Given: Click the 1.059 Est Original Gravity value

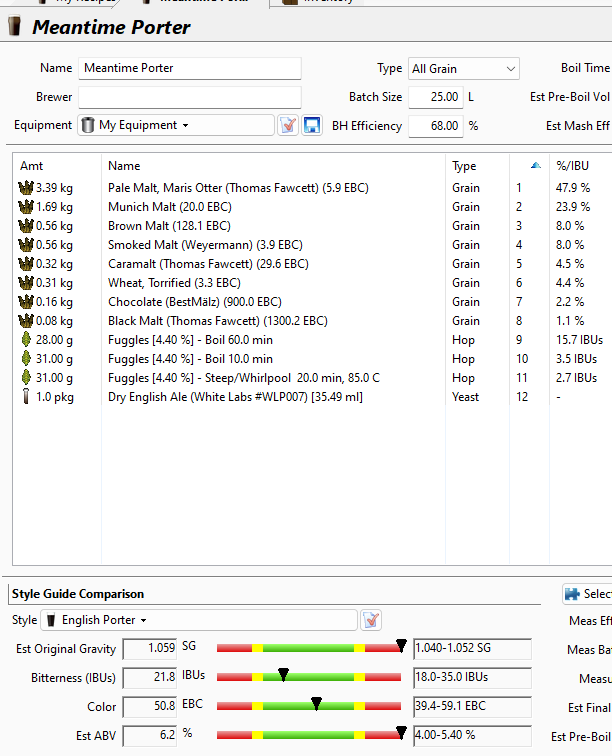Looking at the screenshot, I should [x=150, y=648].
